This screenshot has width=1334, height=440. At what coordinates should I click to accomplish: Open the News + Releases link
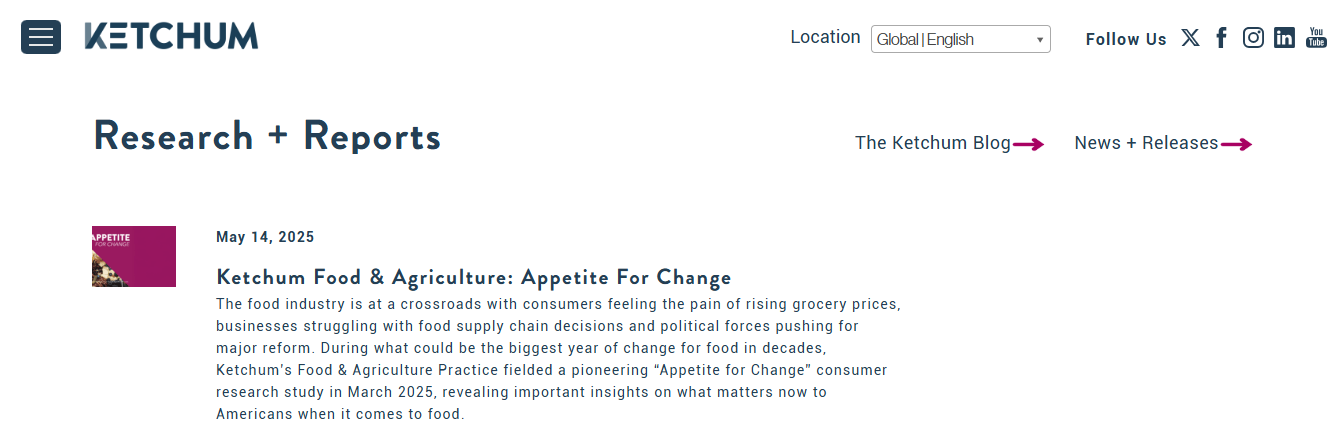(x=1146, y=143)
